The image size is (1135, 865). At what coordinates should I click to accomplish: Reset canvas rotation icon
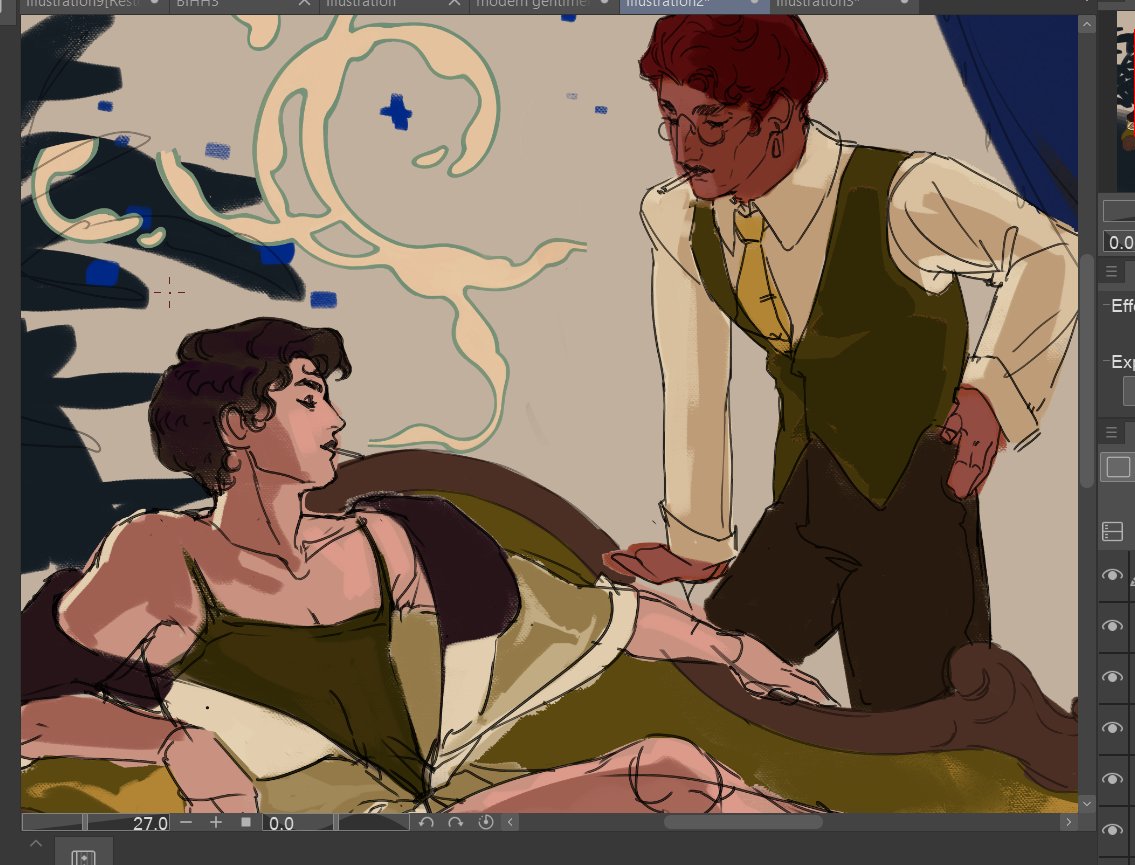[x=486, y=822]
